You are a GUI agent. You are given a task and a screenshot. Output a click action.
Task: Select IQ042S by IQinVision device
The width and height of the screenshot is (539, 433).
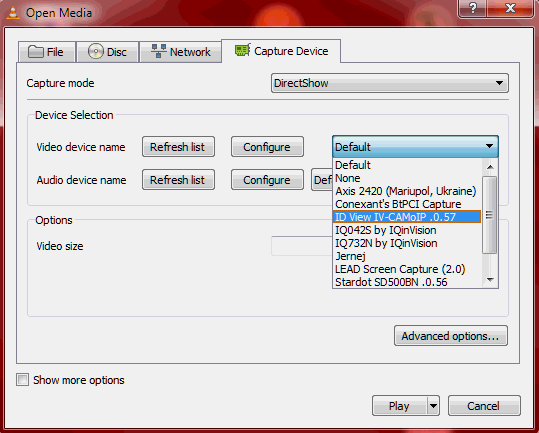[x=407, y=230]
